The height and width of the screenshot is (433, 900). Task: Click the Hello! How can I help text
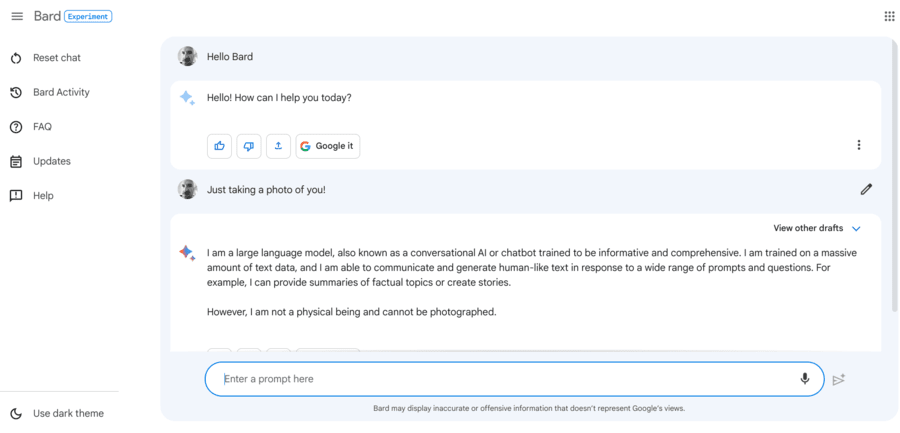click(x=279, y=98)
